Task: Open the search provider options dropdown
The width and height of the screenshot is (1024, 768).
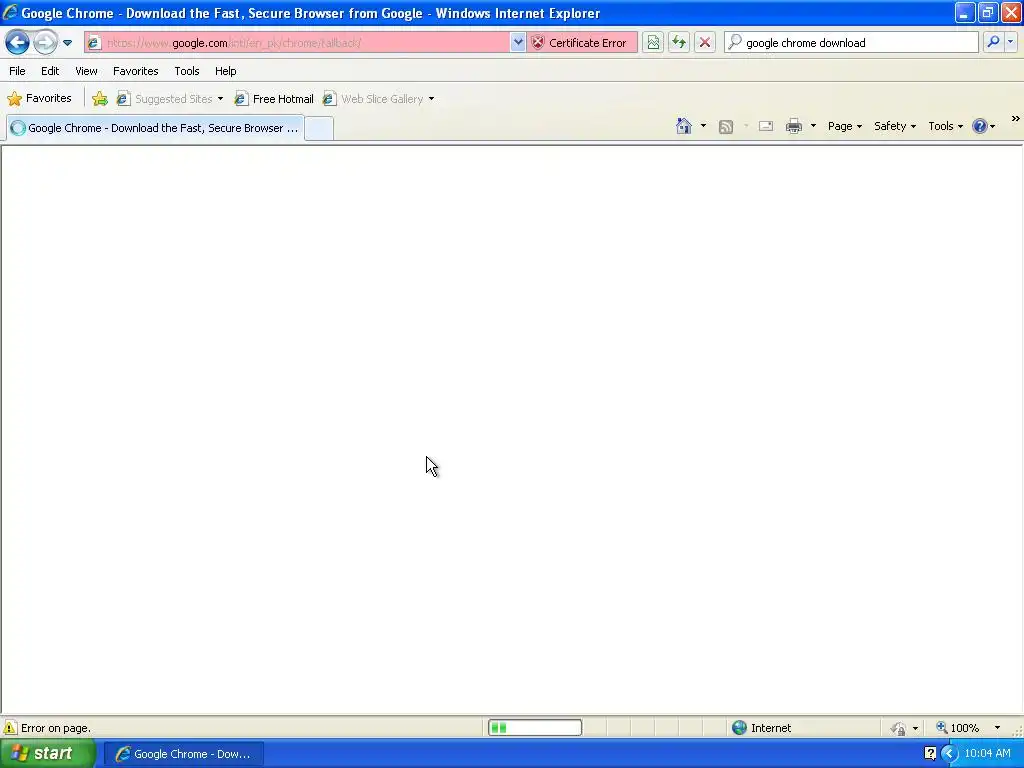Action: point(1010,42)
